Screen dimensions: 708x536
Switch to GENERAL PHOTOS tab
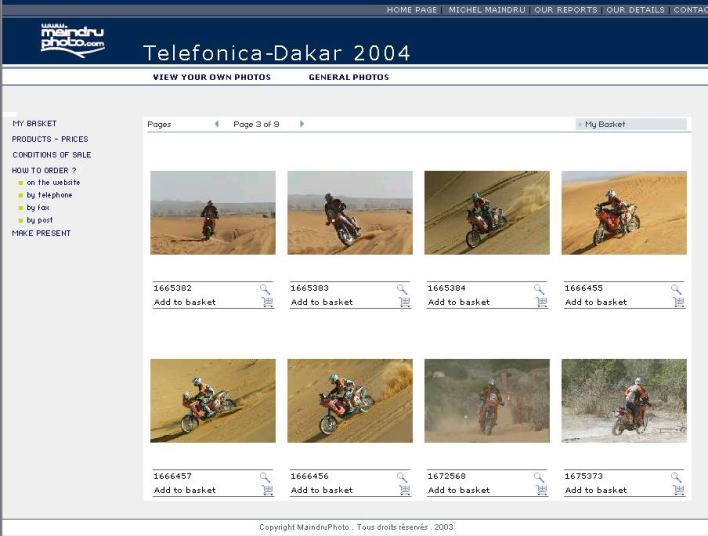pyautogui.click(x=349, y=77)
